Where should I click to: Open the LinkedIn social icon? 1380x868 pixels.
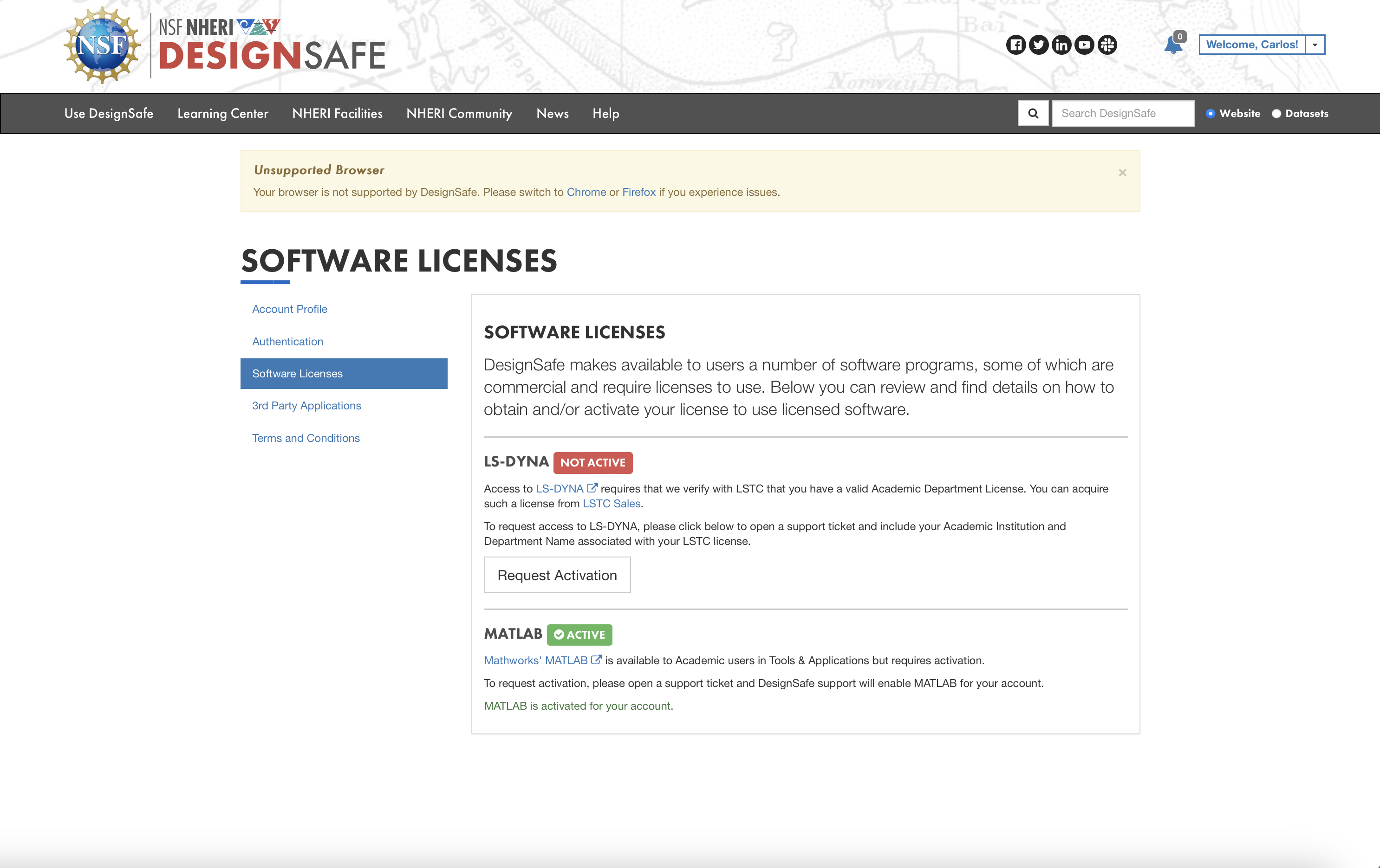coord(1061,45)
